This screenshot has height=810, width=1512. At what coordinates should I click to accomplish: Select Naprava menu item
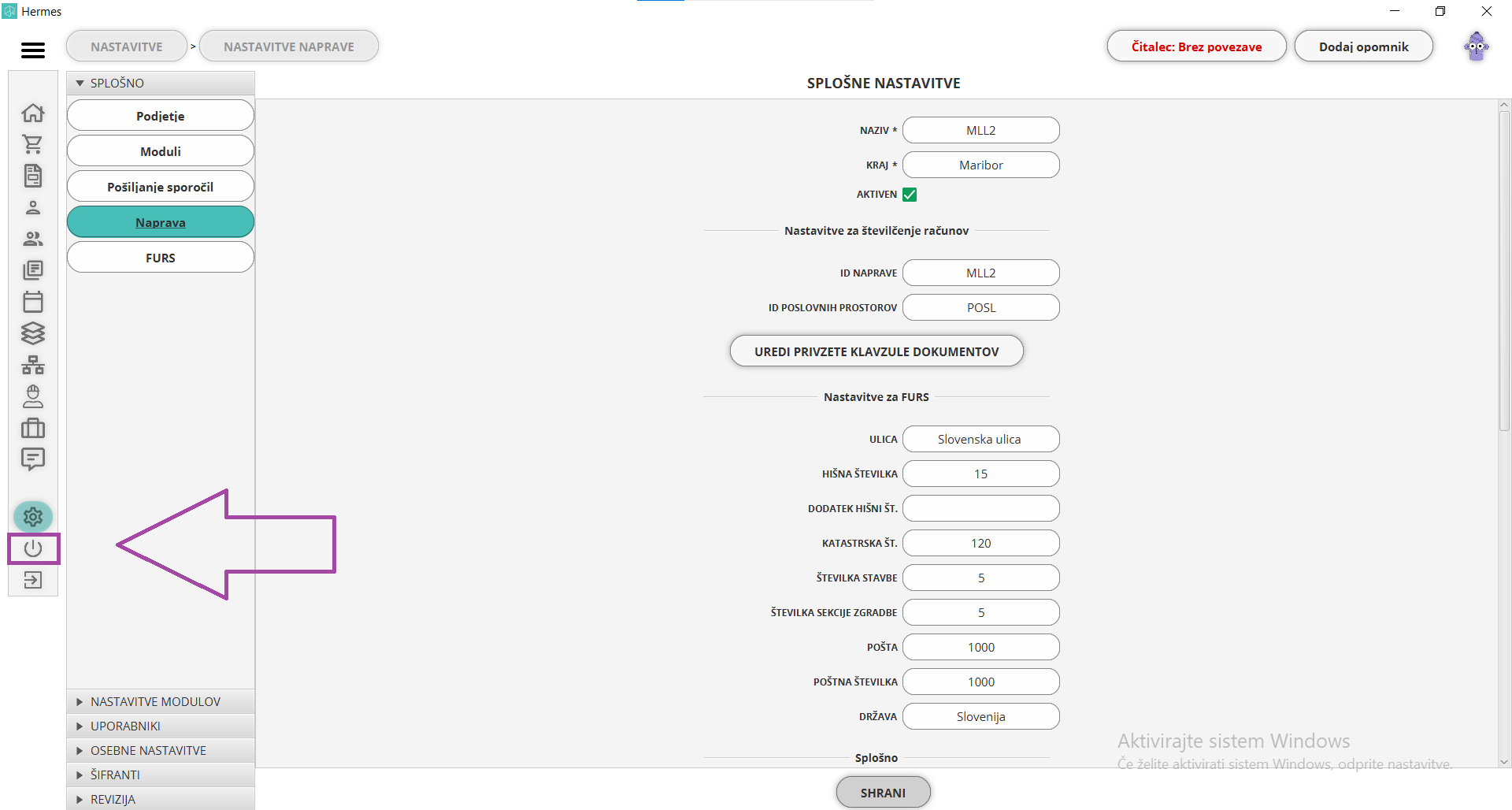[x=161, y=222]
